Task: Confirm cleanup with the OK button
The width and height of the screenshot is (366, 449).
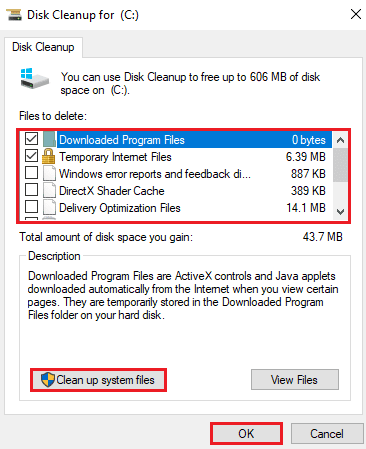Action: click(246, 433)
